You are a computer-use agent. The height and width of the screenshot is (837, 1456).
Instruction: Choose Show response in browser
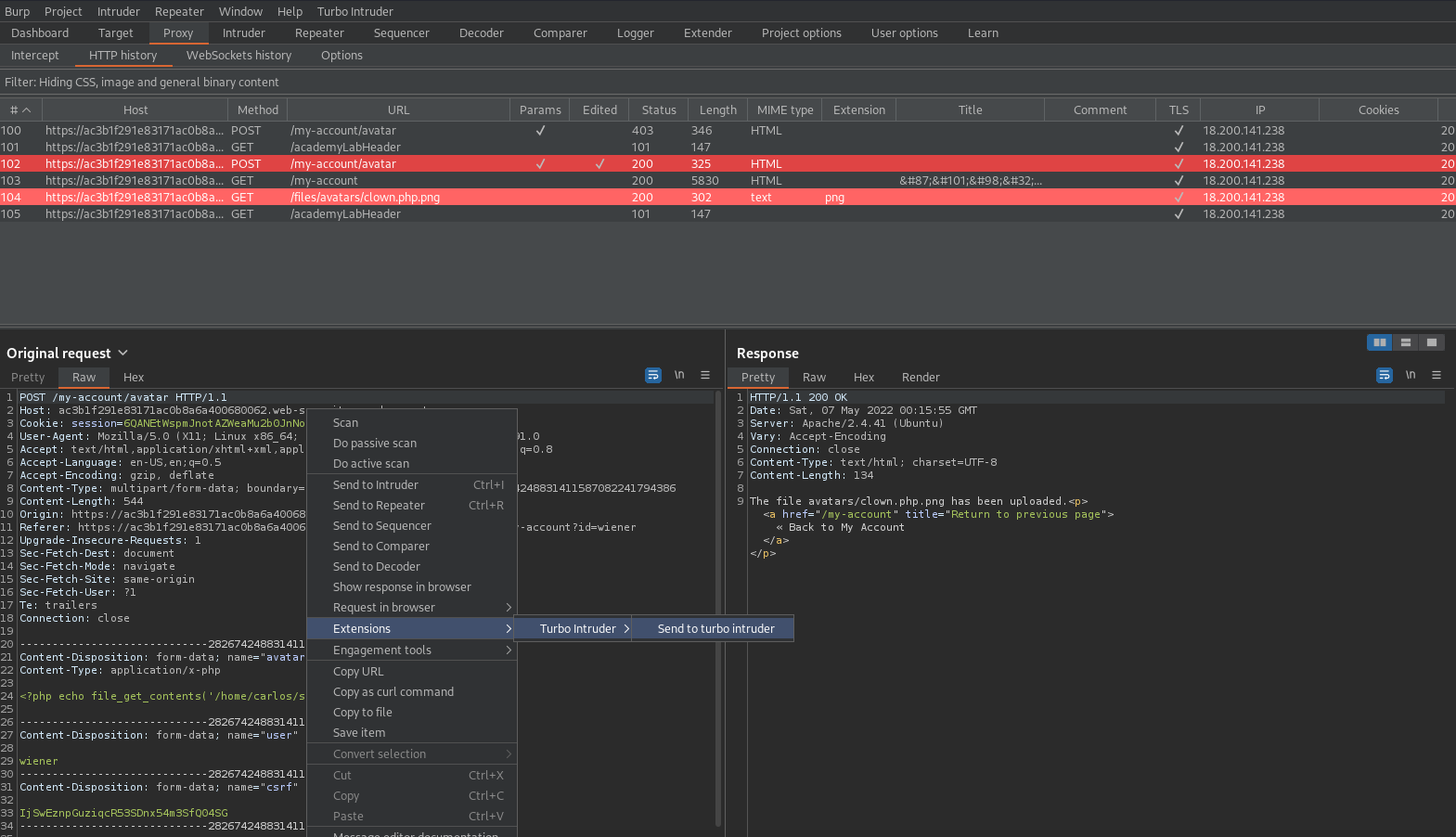412,587
